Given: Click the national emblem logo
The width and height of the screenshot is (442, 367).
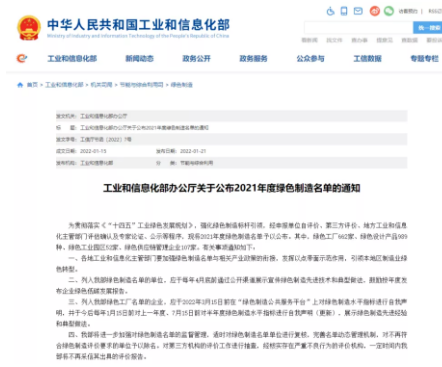Looking at the screenshot, I should [x=29, y=28].
